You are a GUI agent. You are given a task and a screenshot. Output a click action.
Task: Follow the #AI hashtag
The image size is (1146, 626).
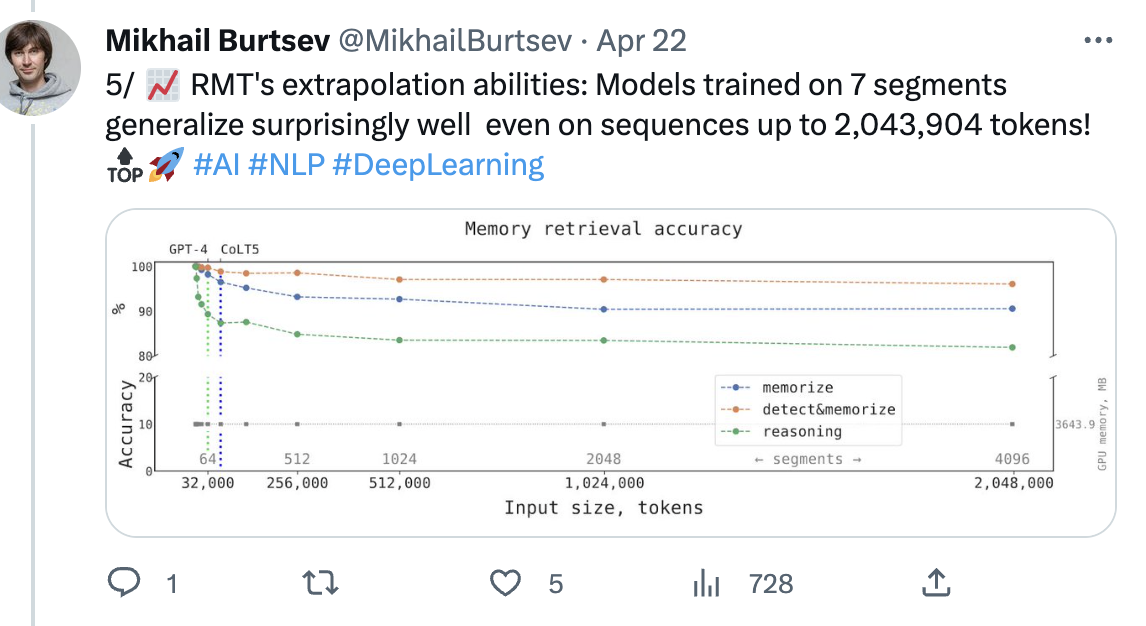216,164
